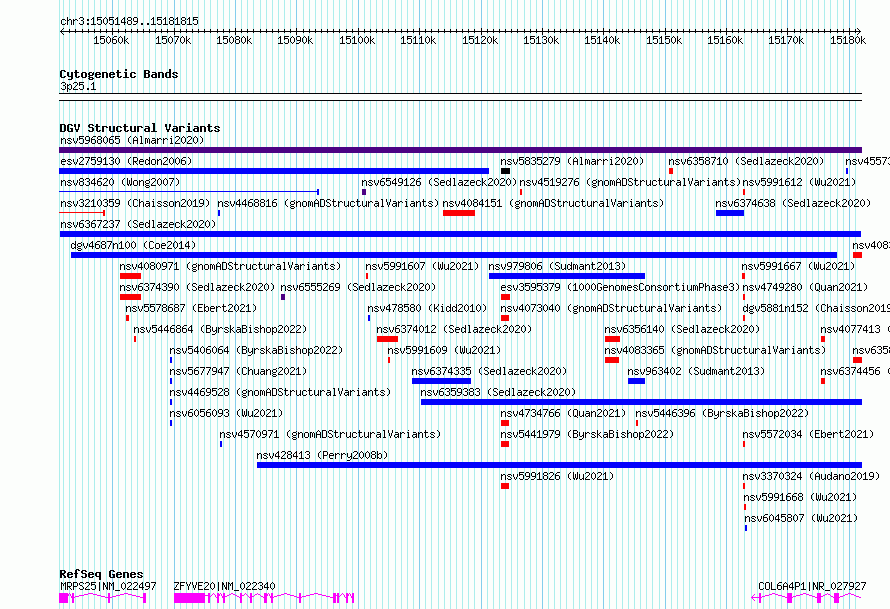This screenshot has height=609, width=890.
Task: Open nsv5991668 (Wu2021) label
Action: [800, 497]
